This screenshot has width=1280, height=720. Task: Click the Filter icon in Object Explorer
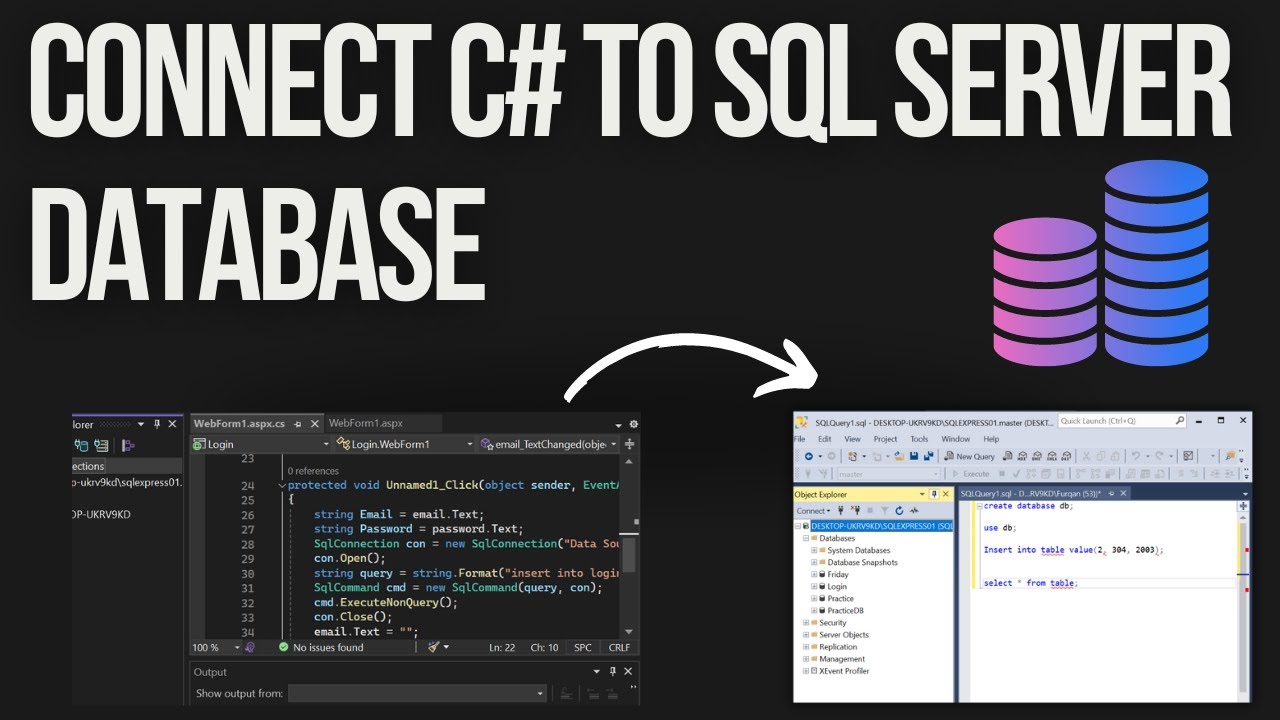(884, 511)
